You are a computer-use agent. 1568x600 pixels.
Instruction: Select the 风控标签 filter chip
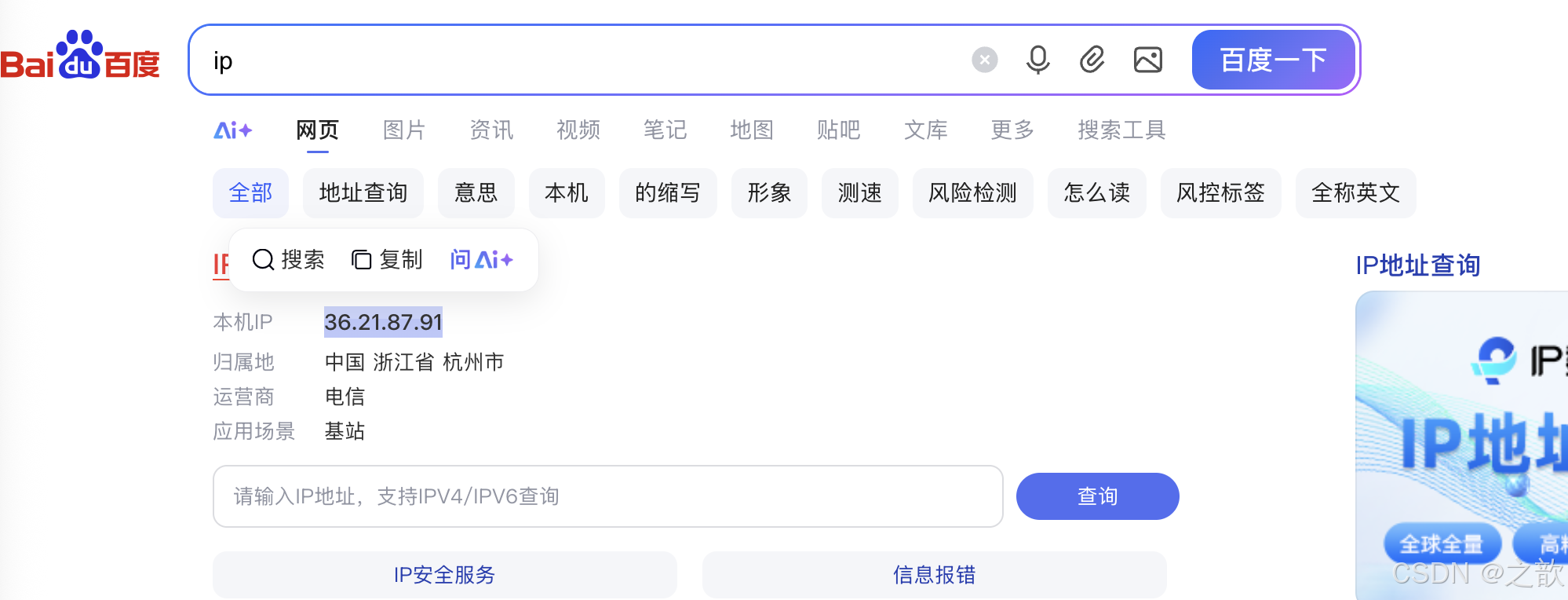pos(1221,193)
